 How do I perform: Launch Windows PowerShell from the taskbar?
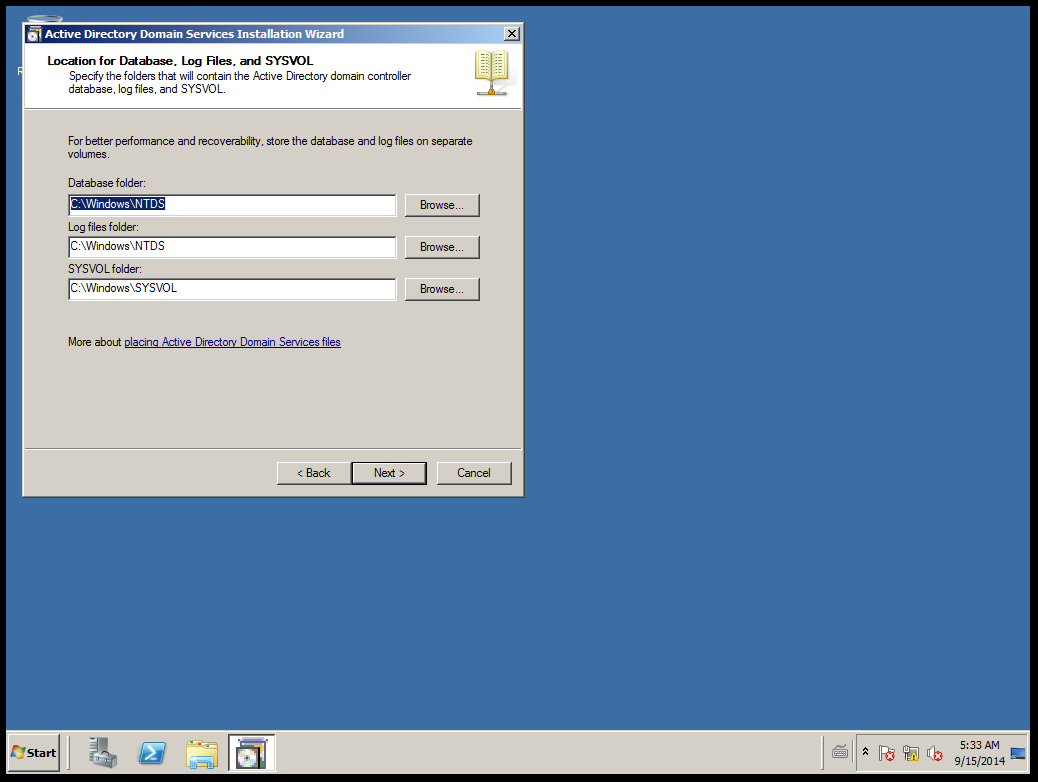[x=152, y=753]
